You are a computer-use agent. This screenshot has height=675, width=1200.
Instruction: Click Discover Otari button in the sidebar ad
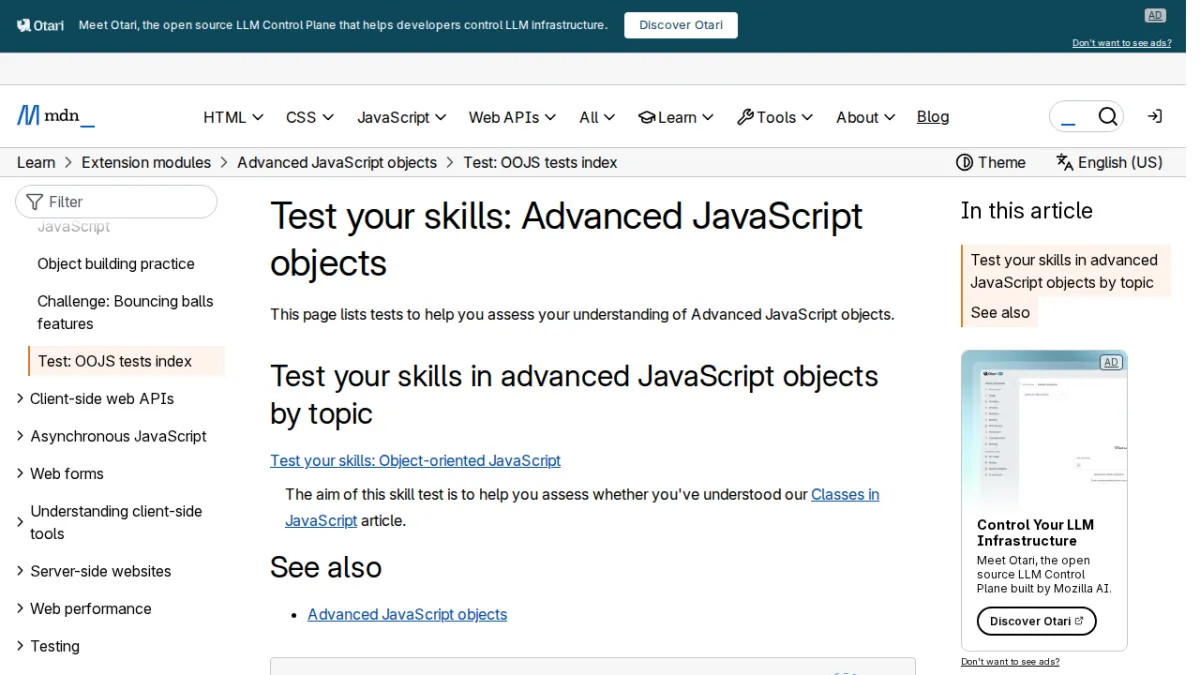tap(1037, 621)
